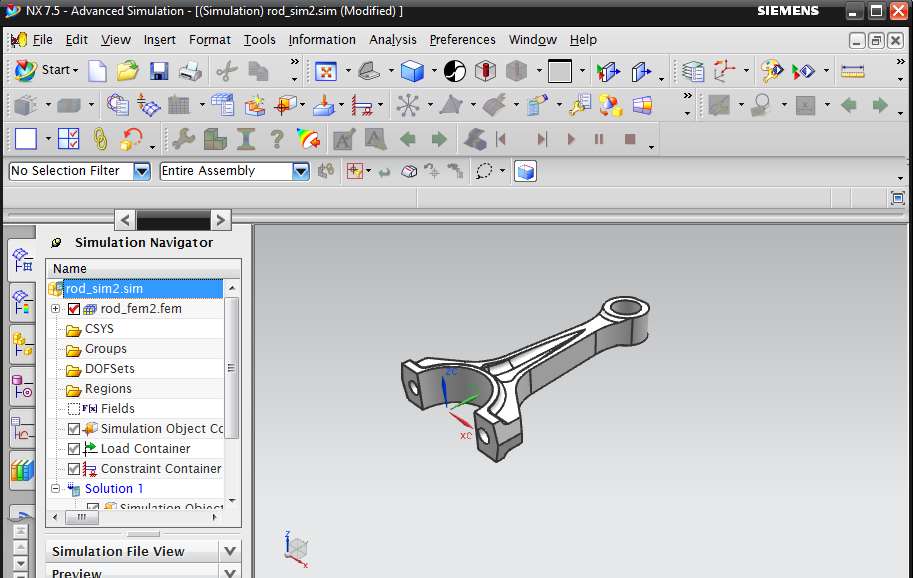
Task: Click the red constraint type icon
Action: [362, 105]
